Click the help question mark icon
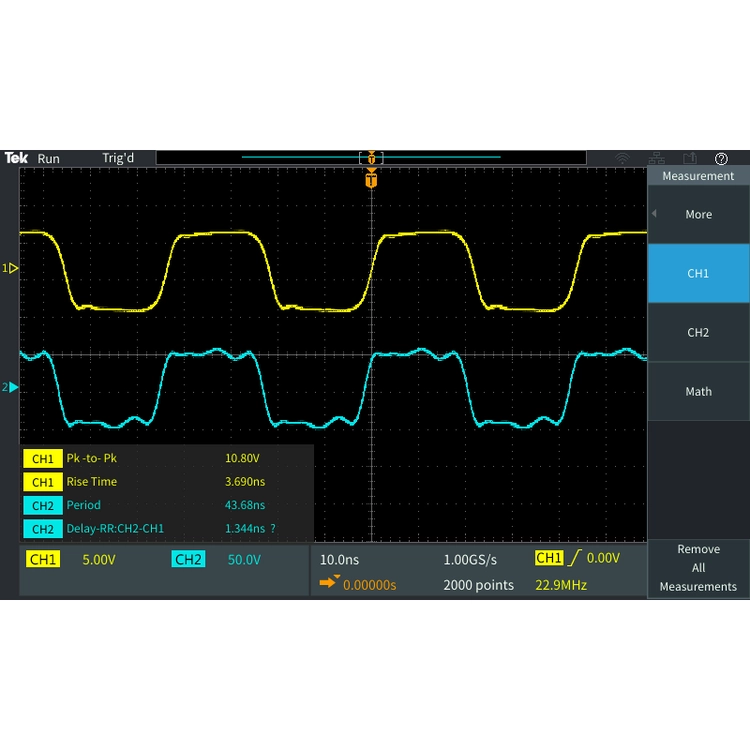Viewport: 750px width, 750px height. (721, 158)
